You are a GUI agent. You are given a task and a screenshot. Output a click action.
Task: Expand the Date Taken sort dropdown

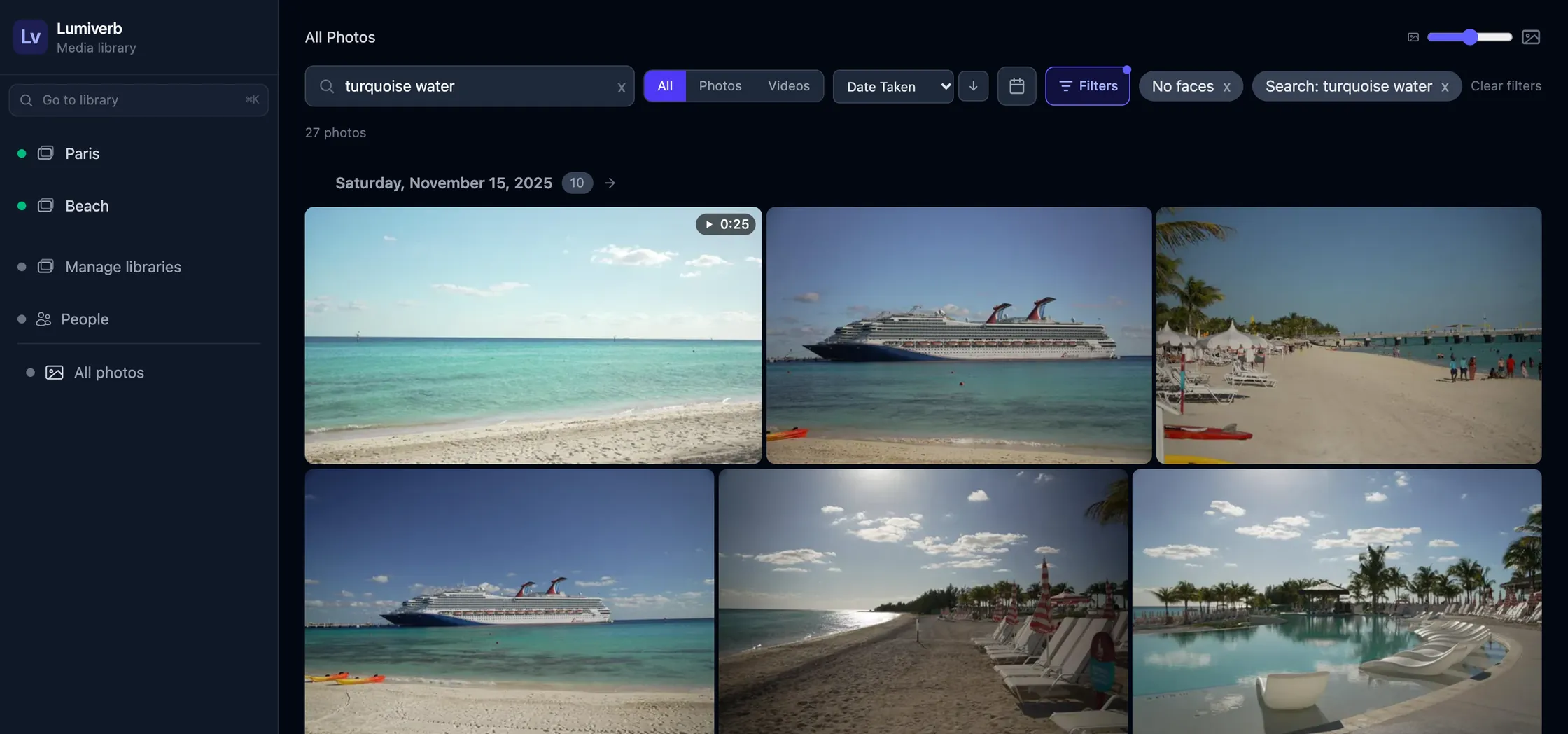point(893,86)
